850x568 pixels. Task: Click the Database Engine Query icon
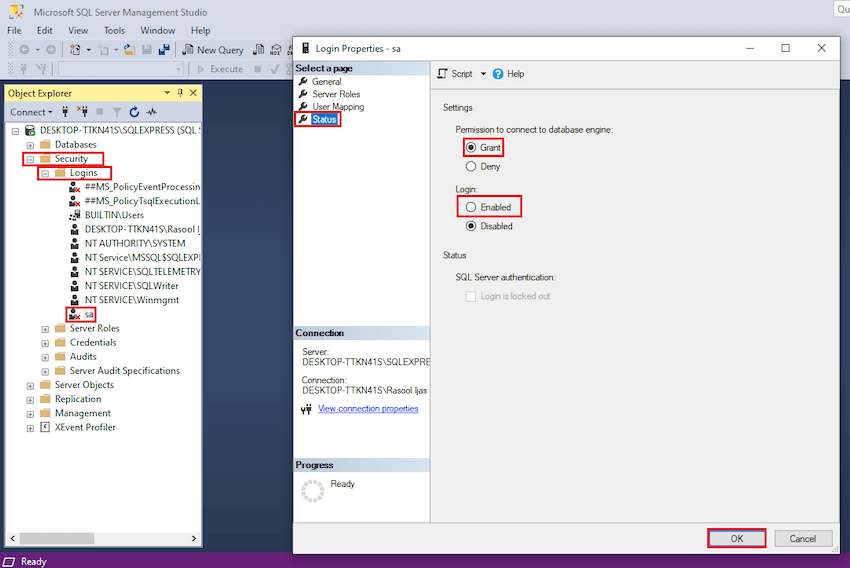point(259,50)
